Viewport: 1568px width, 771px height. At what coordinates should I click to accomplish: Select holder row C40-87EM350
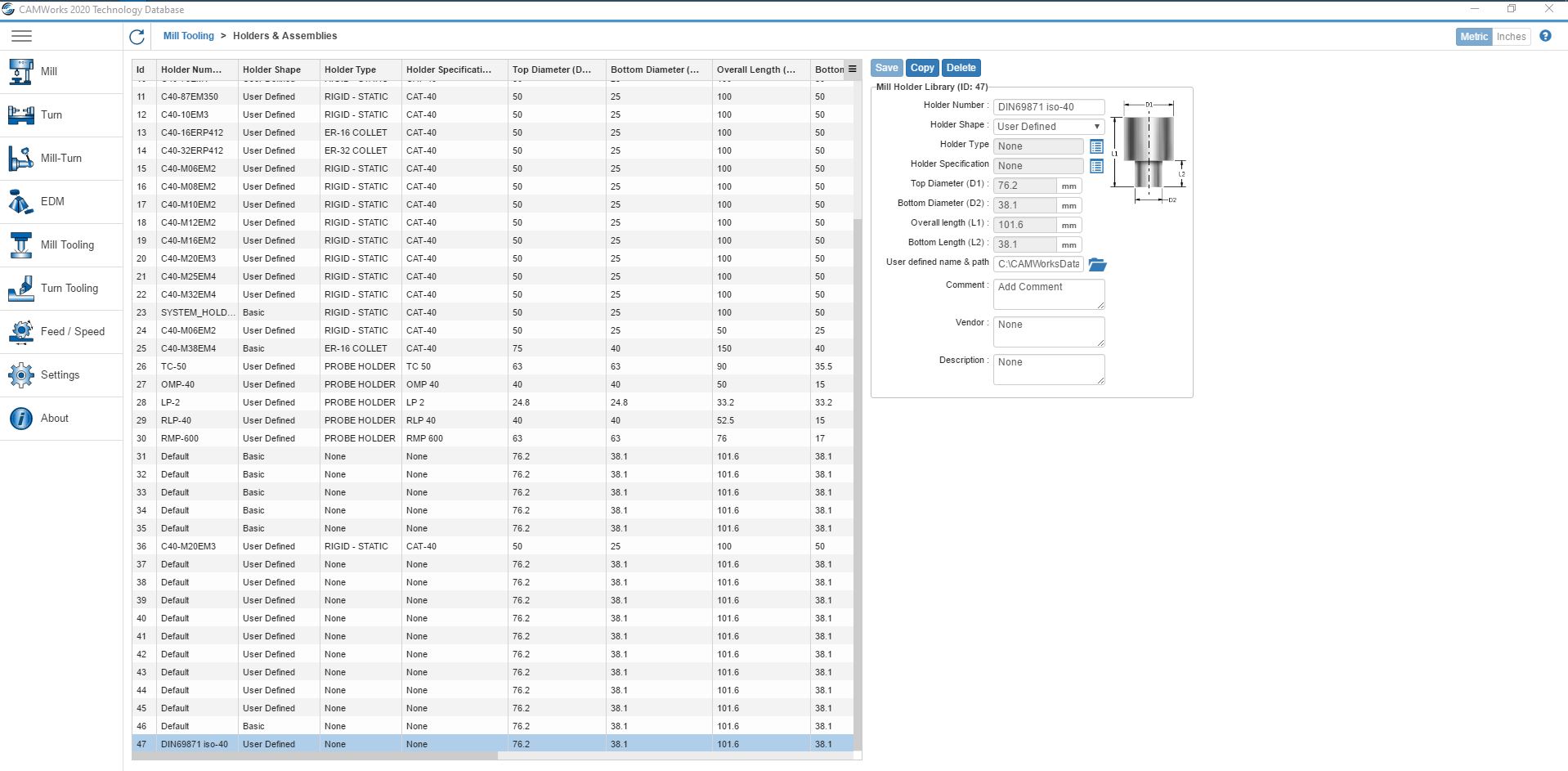492,96
